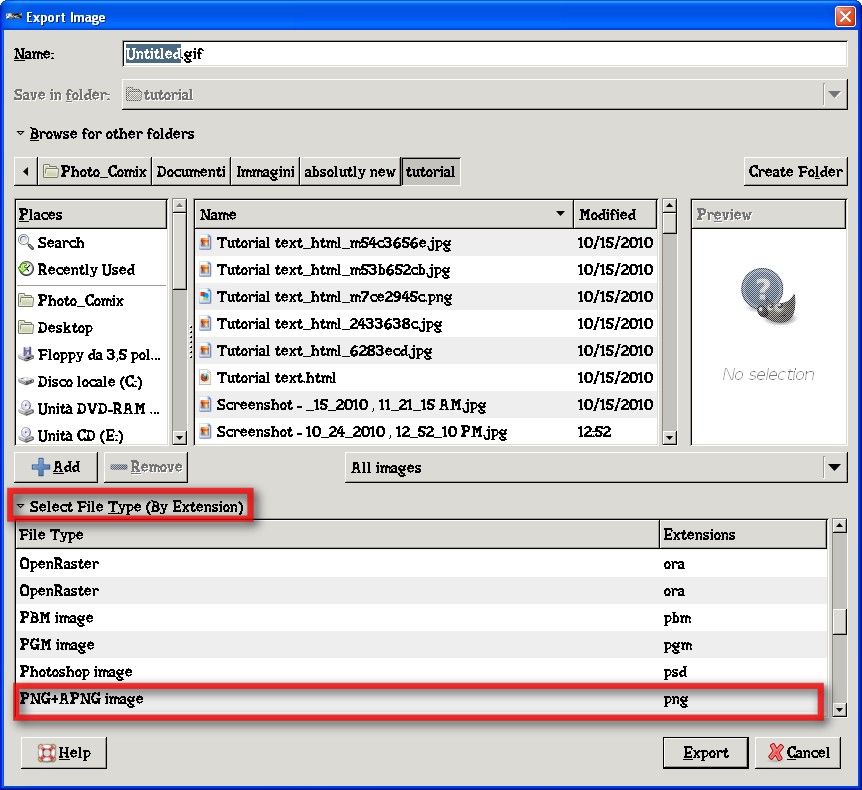
Task: Click the icon of Tutorial text_html_2433638c.jpg
Action: click(205, 323)
